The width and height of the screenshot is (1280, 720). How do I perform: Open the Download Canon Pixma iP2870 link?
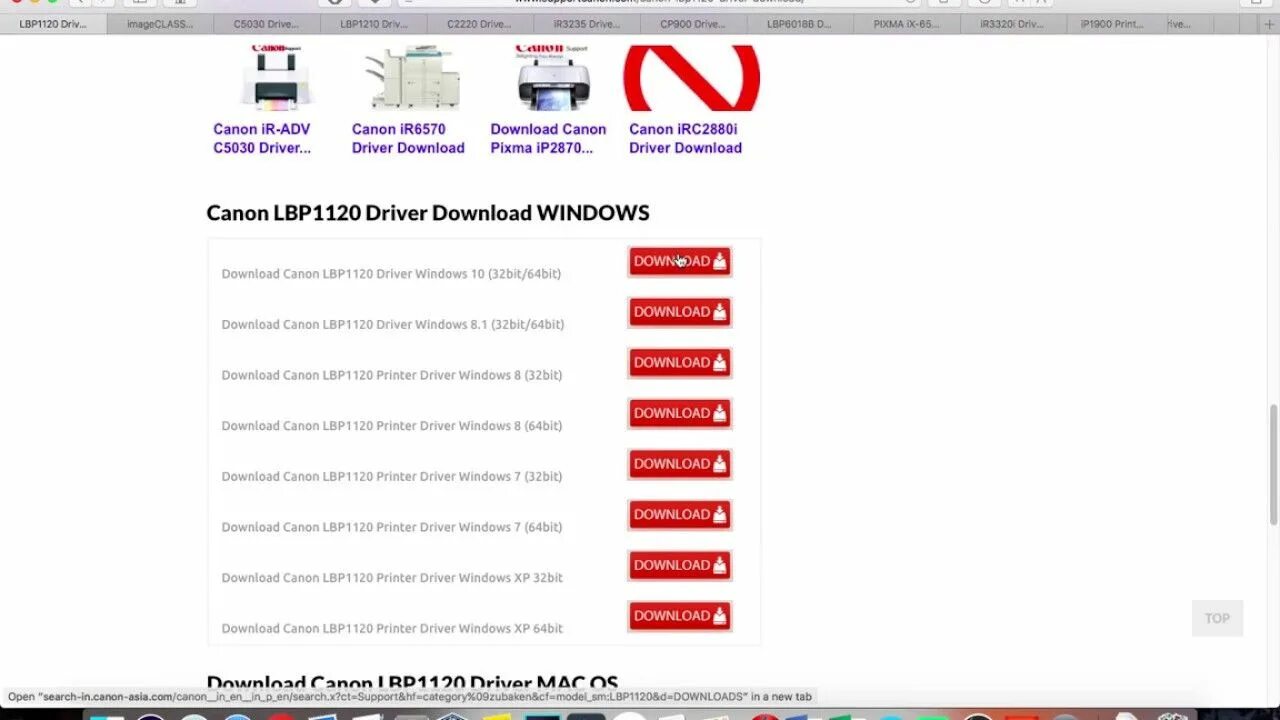[548, 138]
